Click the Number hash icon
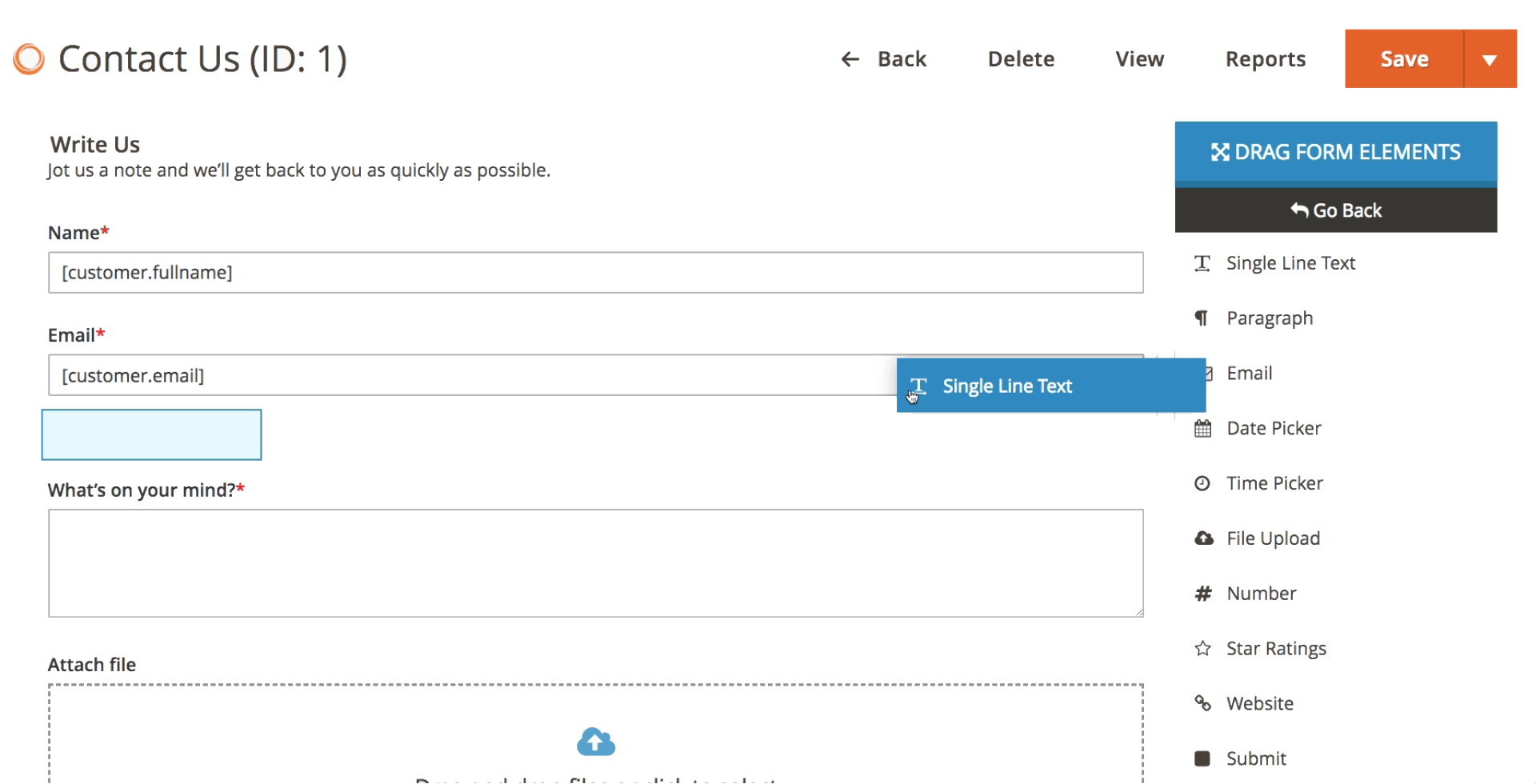The image size is (1536, 784). [1202, 594]
